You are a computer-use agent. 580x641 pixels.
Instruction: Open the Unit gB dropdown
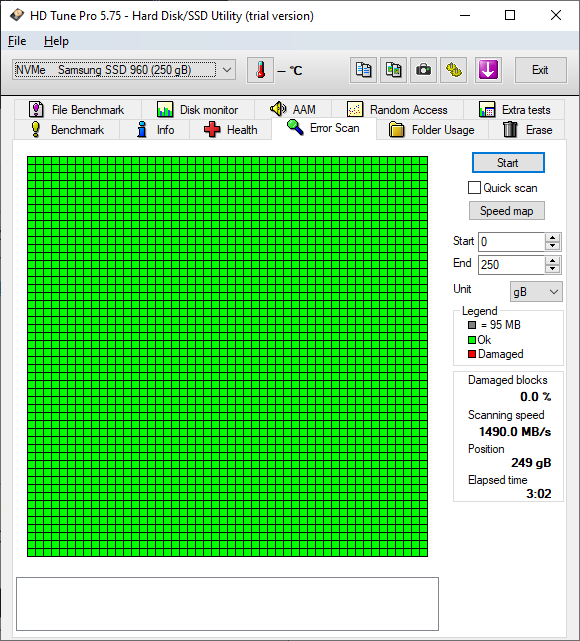coord(536,292)
